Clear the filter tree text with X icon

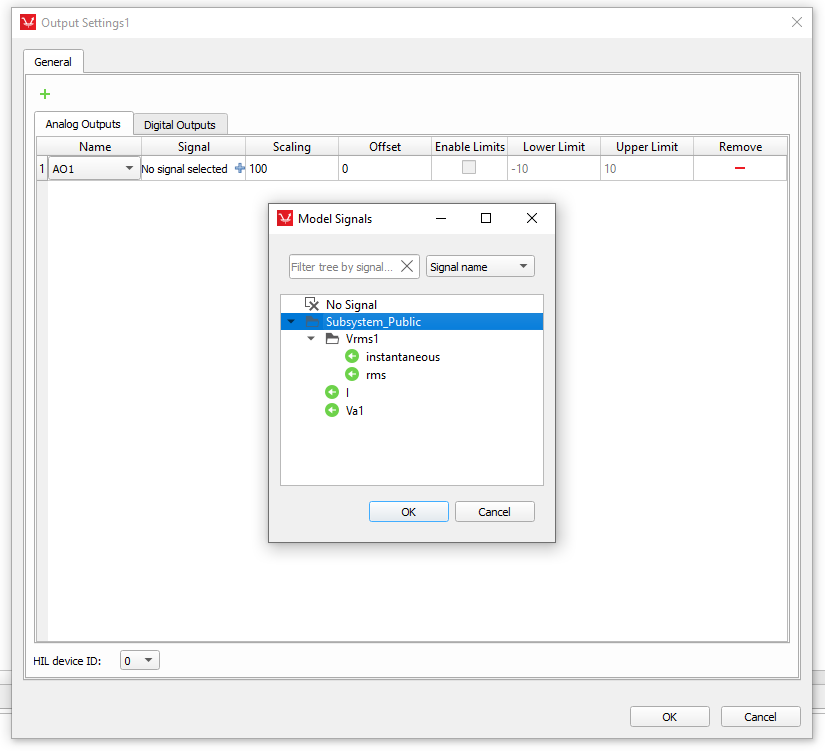tap(407, 267)
